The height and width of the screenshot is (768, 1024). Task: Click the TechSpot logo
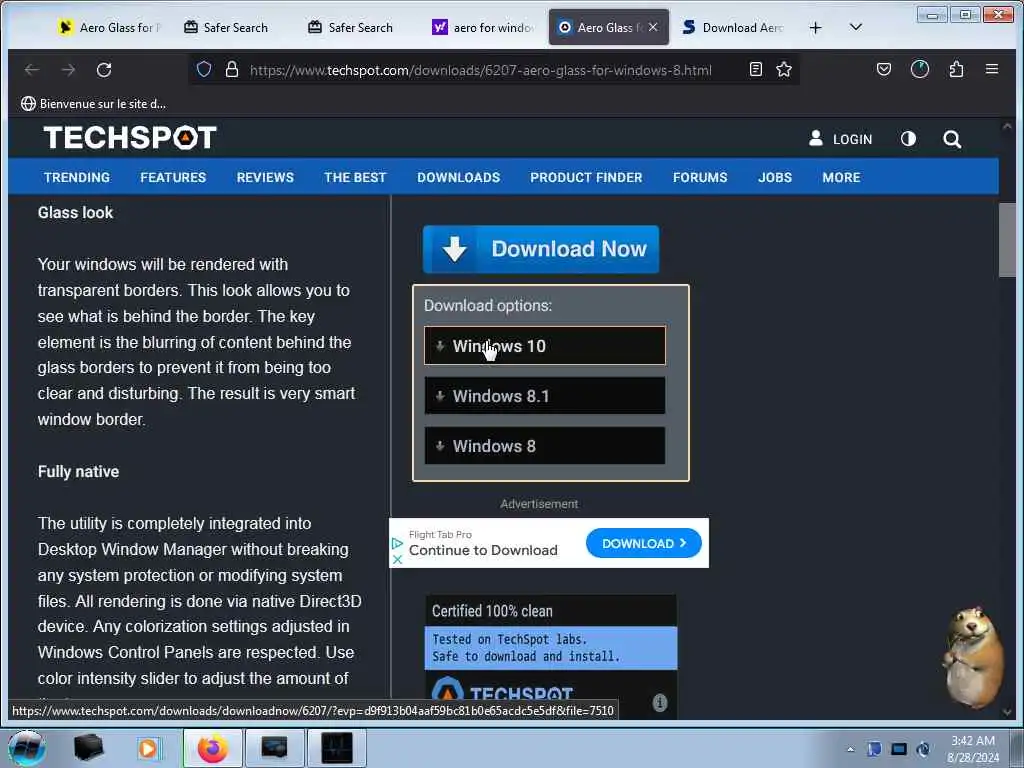pyautogui.click(x=130, y=138)
